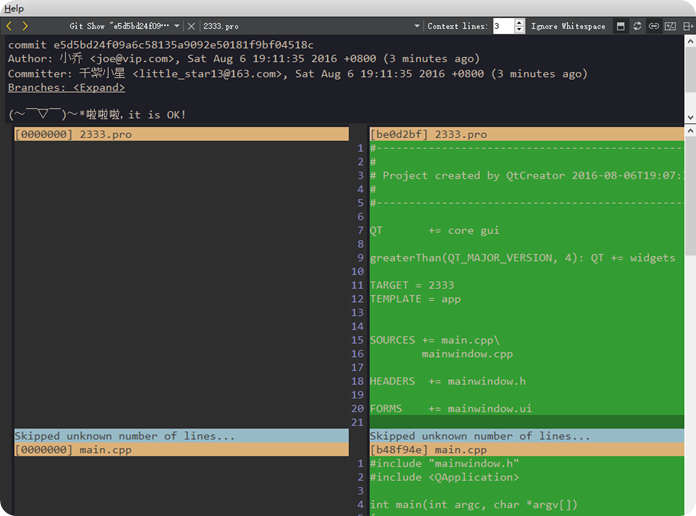696x516 pixels.
Task: Click the indented 'mainwindow.cpp' line
Action: (x=467, y=354)
